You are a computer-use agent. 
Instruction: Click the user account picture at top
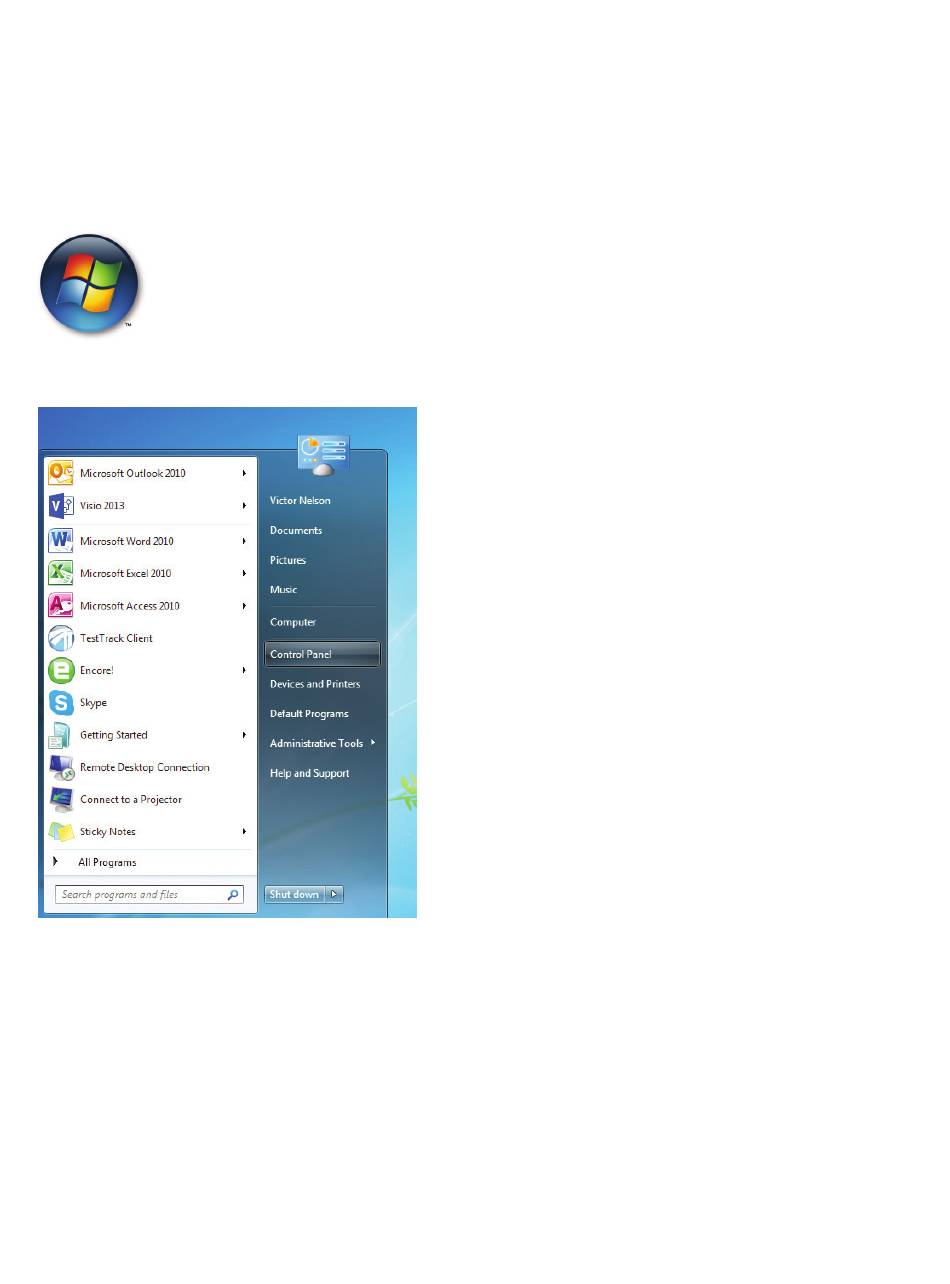(x=323, y=455)
